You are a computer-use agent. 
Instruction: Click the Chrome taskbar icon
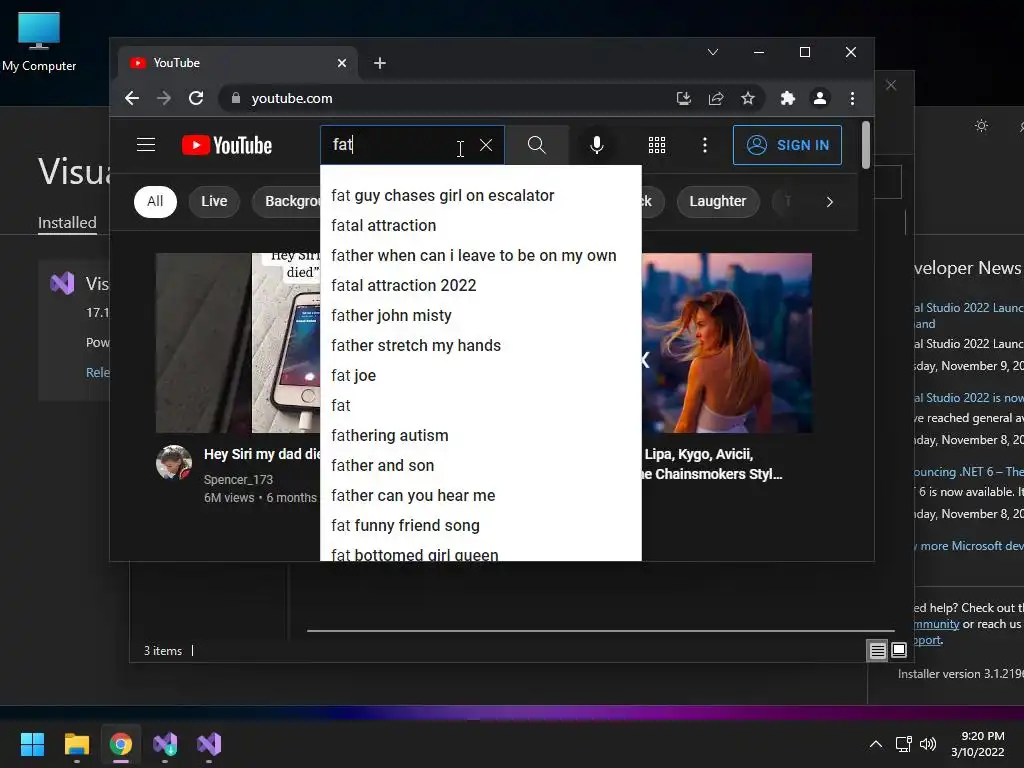[121, 744]
